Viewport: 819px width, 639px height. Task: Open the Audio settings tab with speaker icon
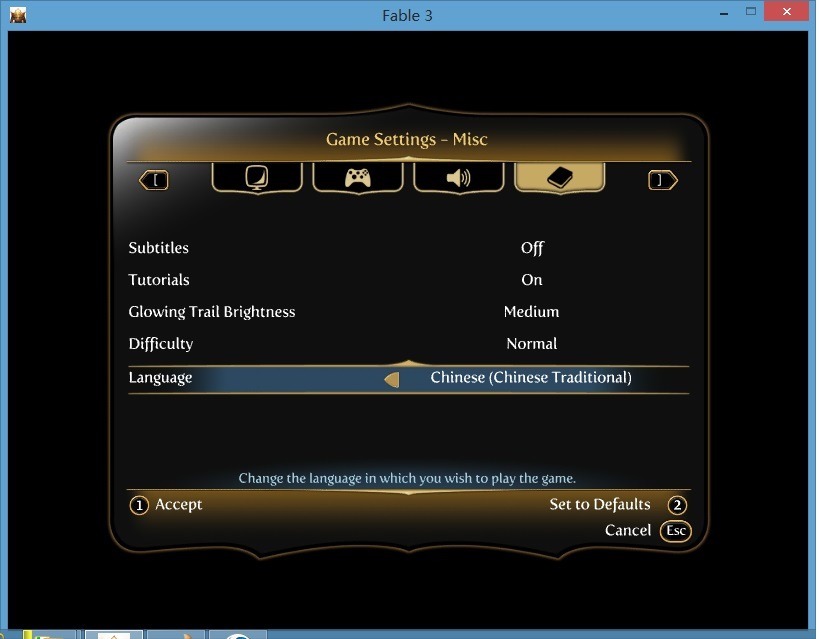(x=459, y=178)
